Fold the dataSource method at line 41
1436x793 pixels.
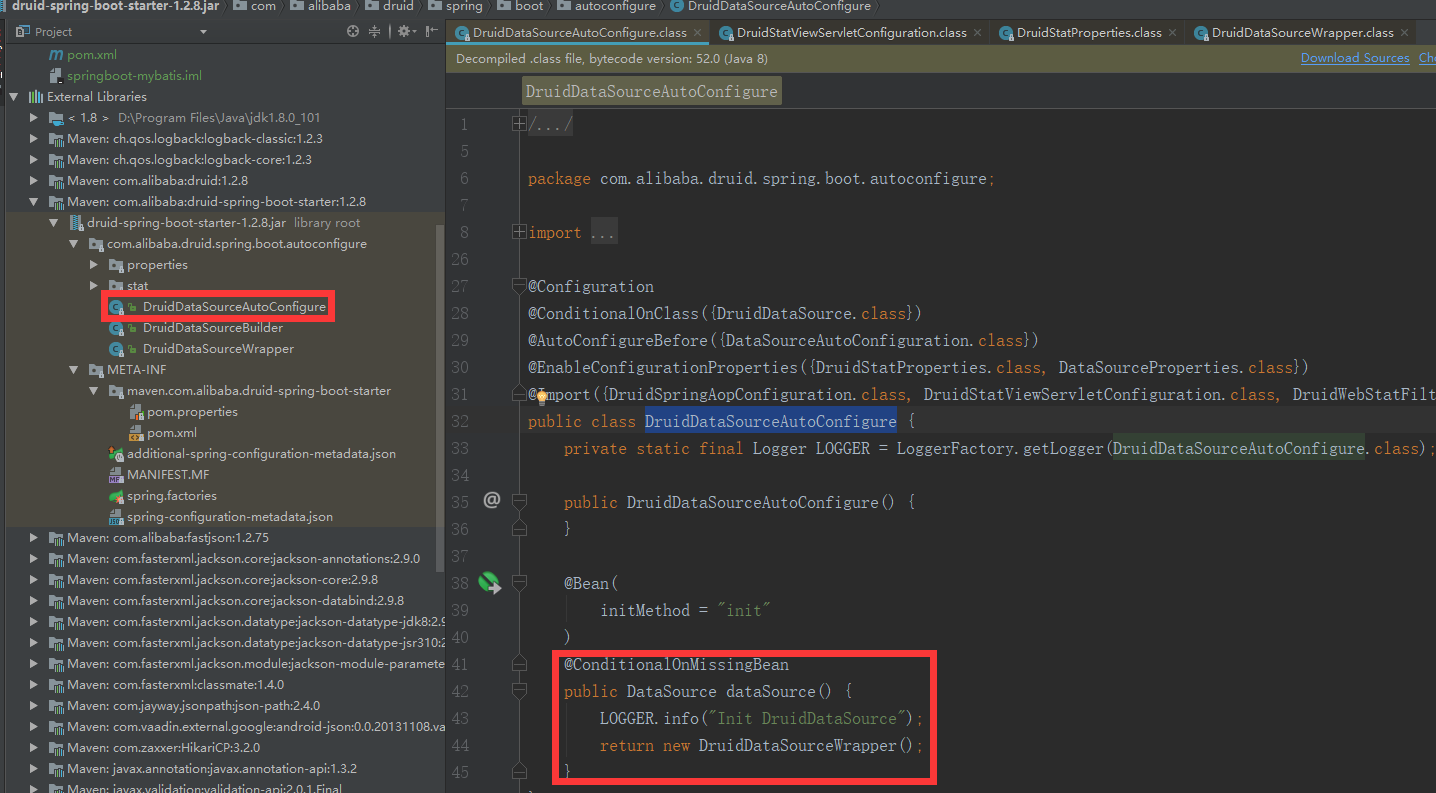pos(519,663)
